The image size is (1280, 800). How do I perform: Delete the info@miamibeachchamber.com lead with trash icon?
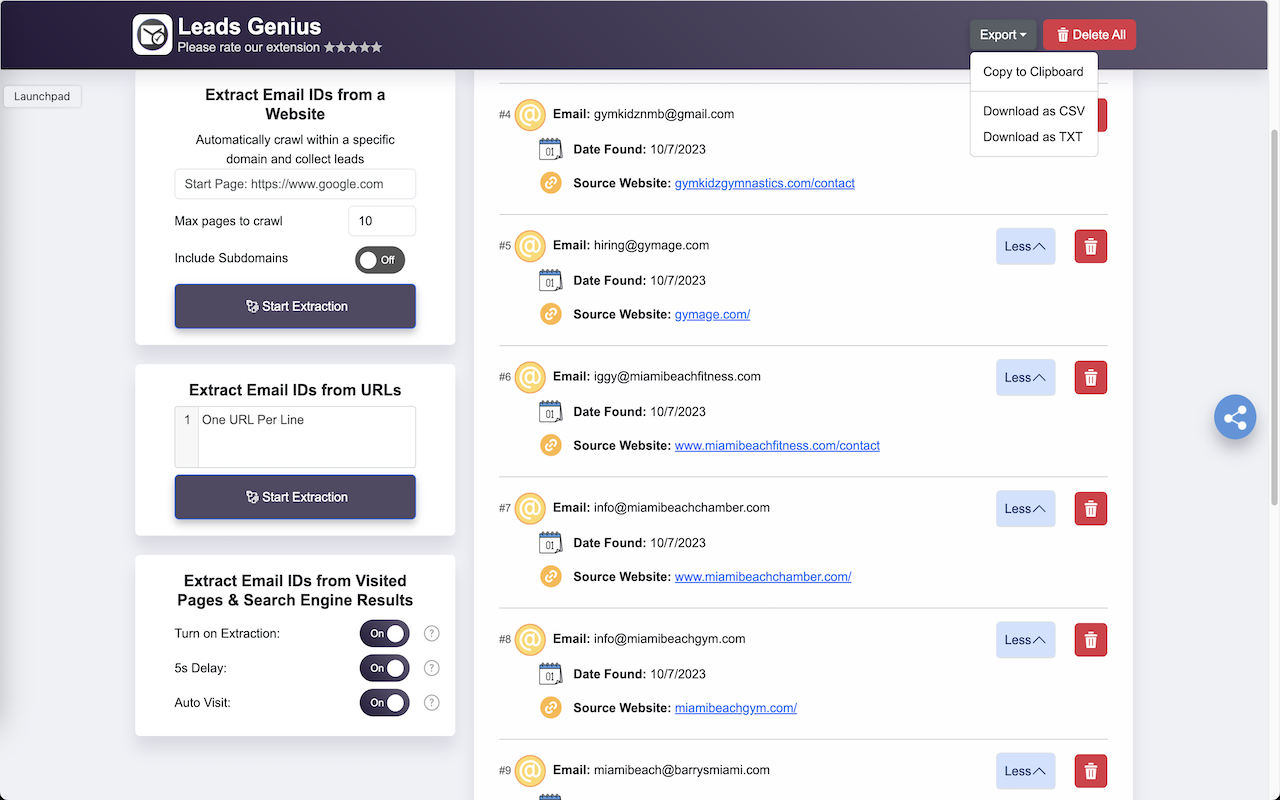(x=1091, y=508)
